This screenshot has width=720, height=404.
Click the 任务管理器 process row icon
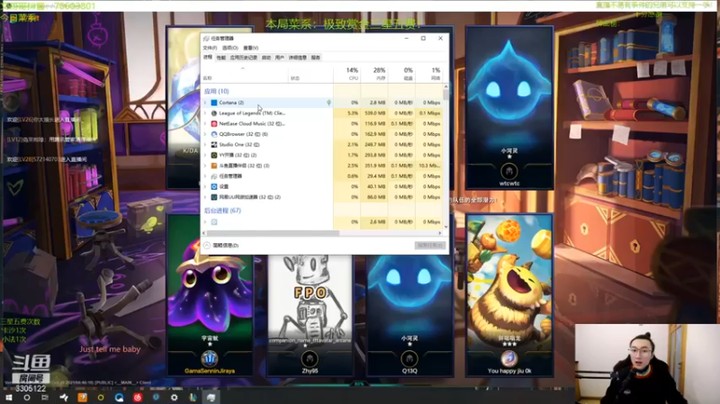214,176
